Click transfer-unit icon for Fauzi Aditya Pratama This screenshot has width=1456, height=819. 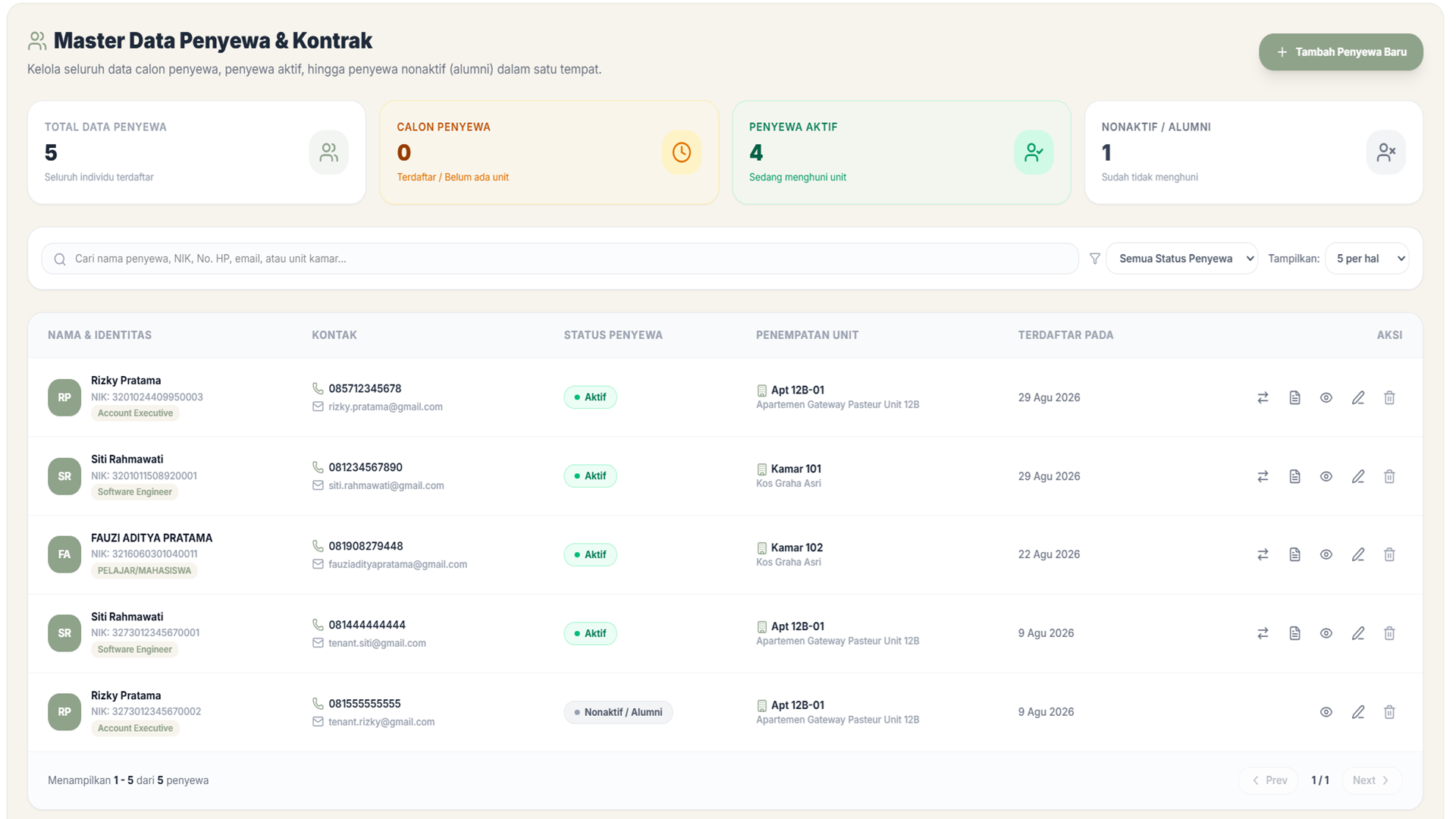pos(1263,554)
